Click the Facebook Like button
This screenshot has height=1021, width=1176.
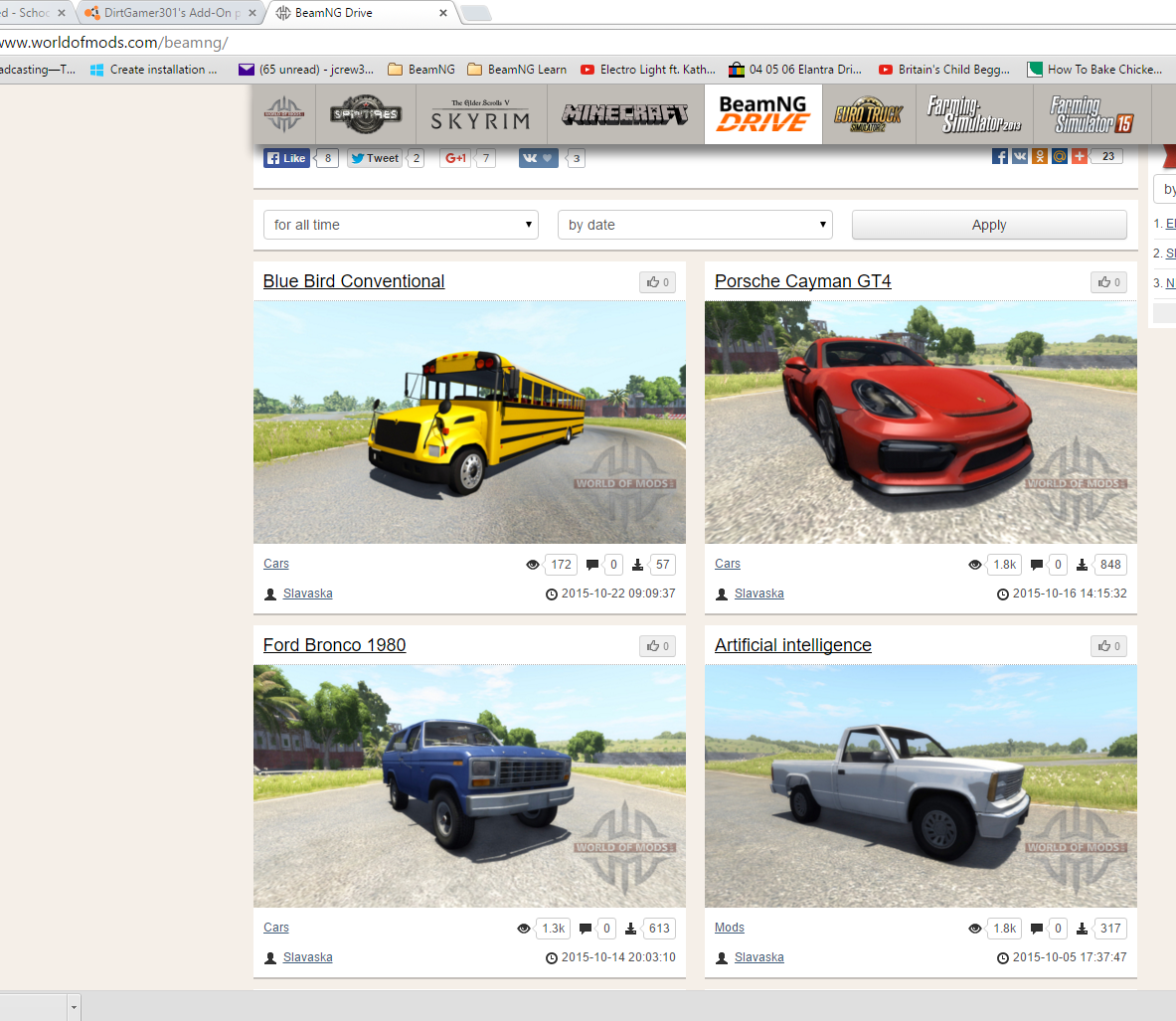tap(286, 158)
